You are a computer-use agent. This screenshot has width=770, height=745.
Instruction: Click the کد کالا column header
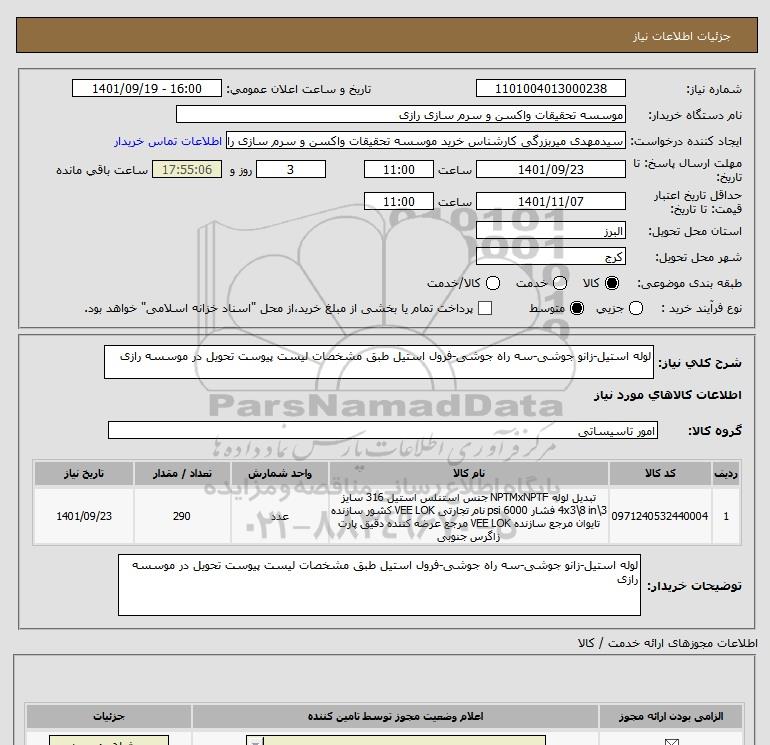click(660, 473)
